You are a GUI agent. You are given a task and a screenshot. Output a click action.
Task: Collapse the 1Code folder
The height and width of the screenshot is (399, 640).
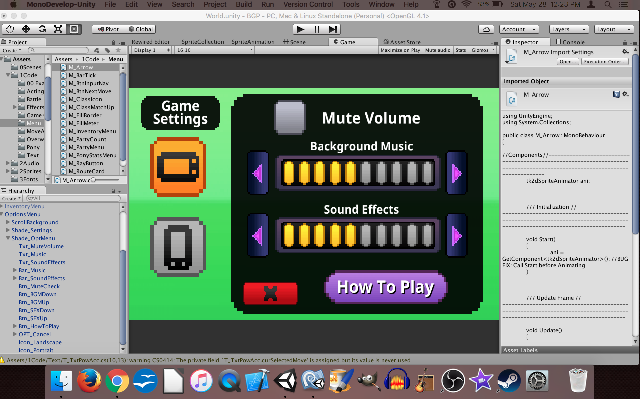coord(8,75)
